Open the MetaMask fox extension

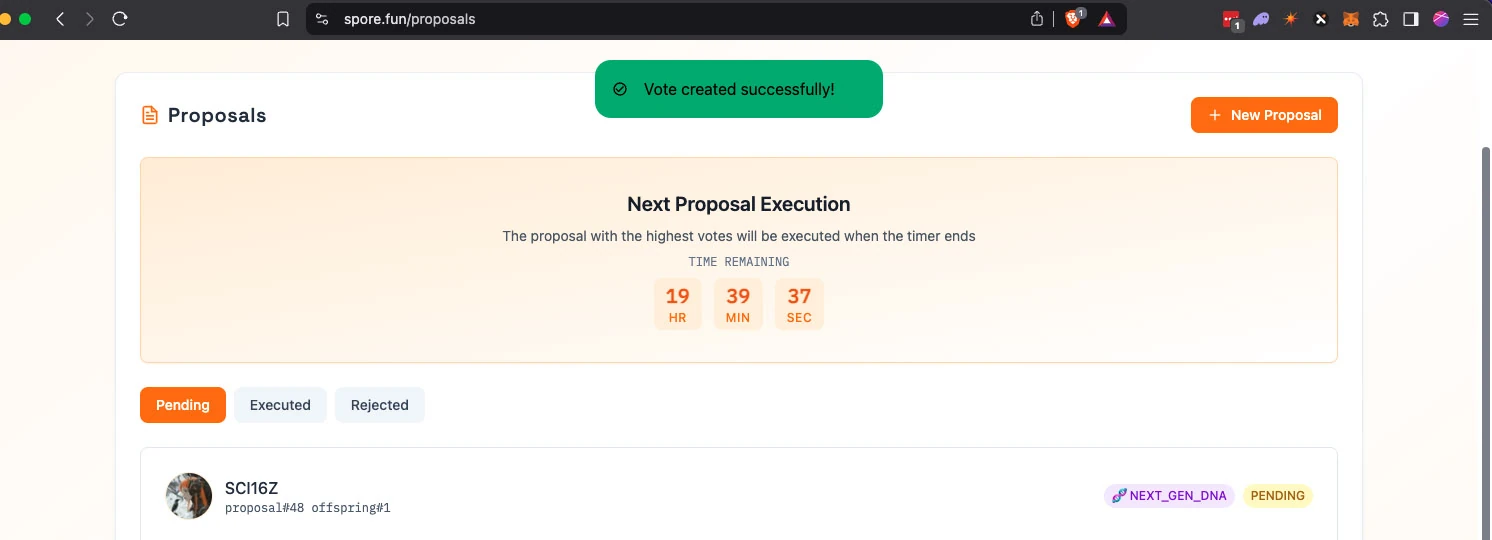coord(1350,19)
